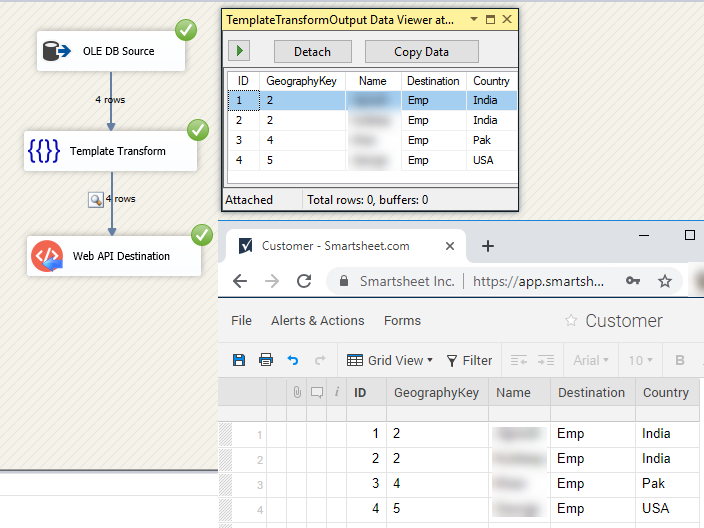Viewport: 704px width, 528px height.
Task: Open the data viewer magnifier on data path
Action: 96,200
